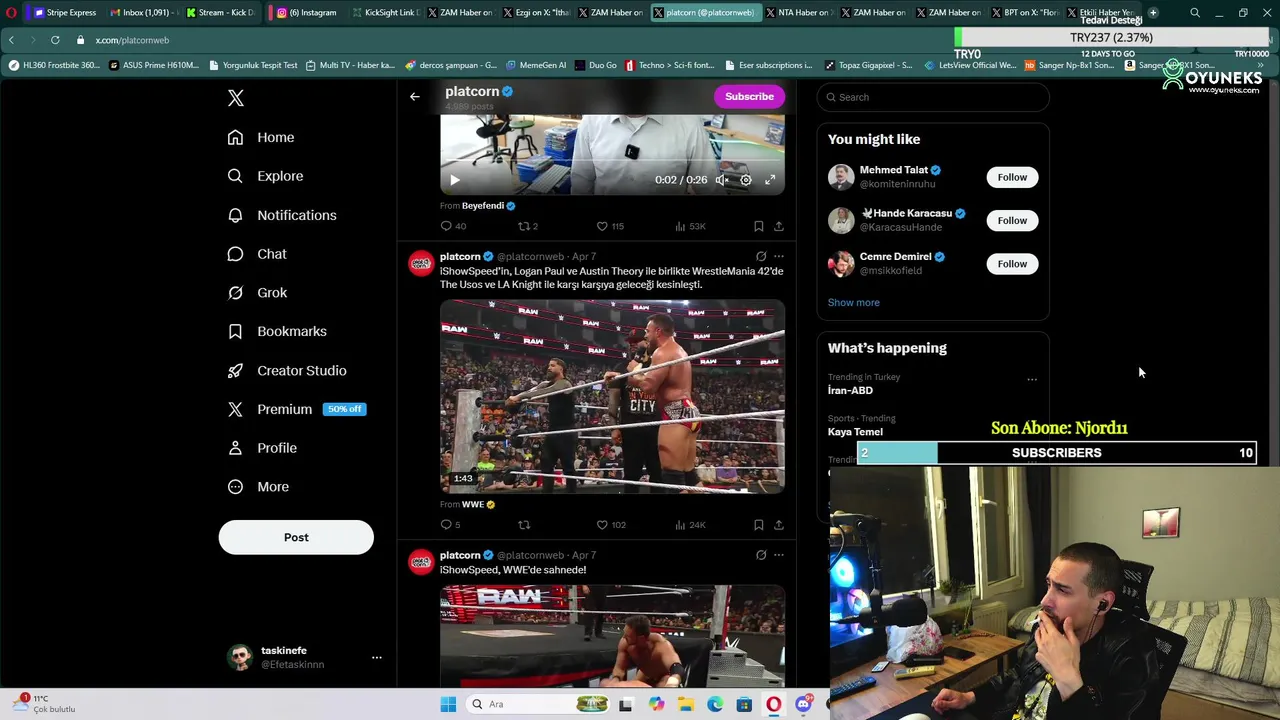This screenshot has width=1280, height=720.
Task: Open Kaya Temel trending topic
Action: coord(855,432)
